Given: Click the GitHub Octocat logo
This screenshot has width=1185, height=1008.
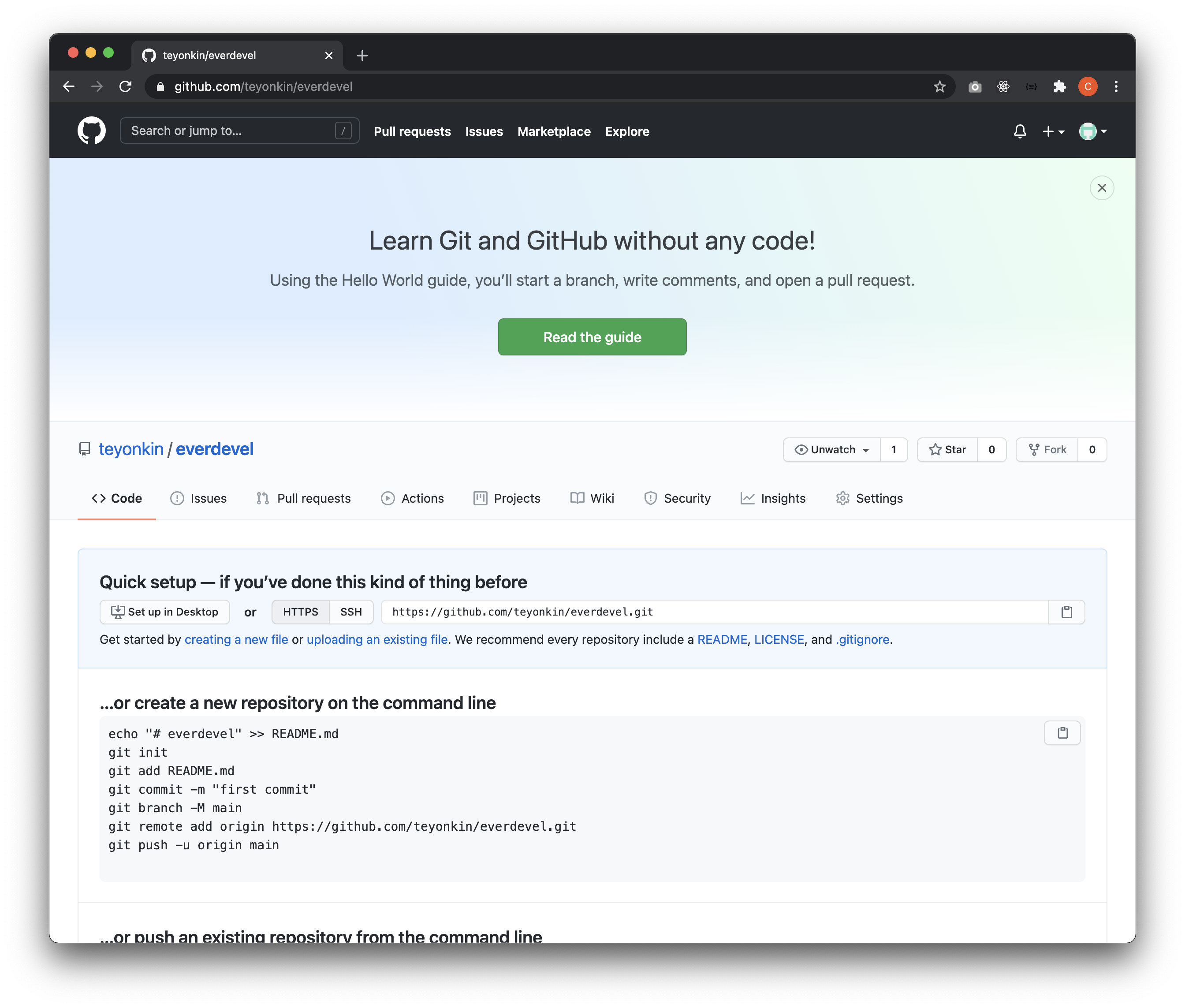Looking at the screenshot, I should pos(91,131).
